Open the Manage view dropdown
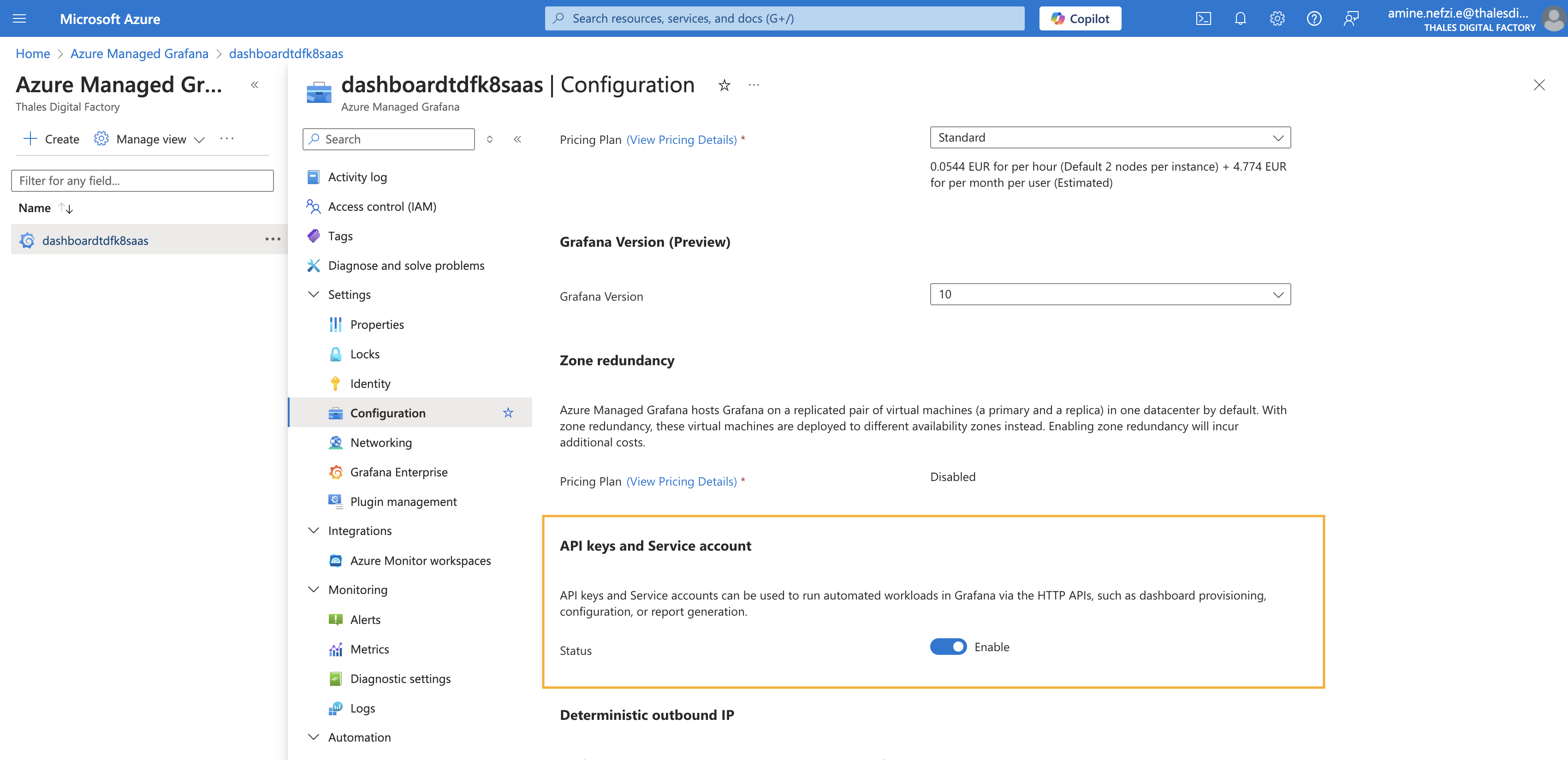 (x=150, y=139)
